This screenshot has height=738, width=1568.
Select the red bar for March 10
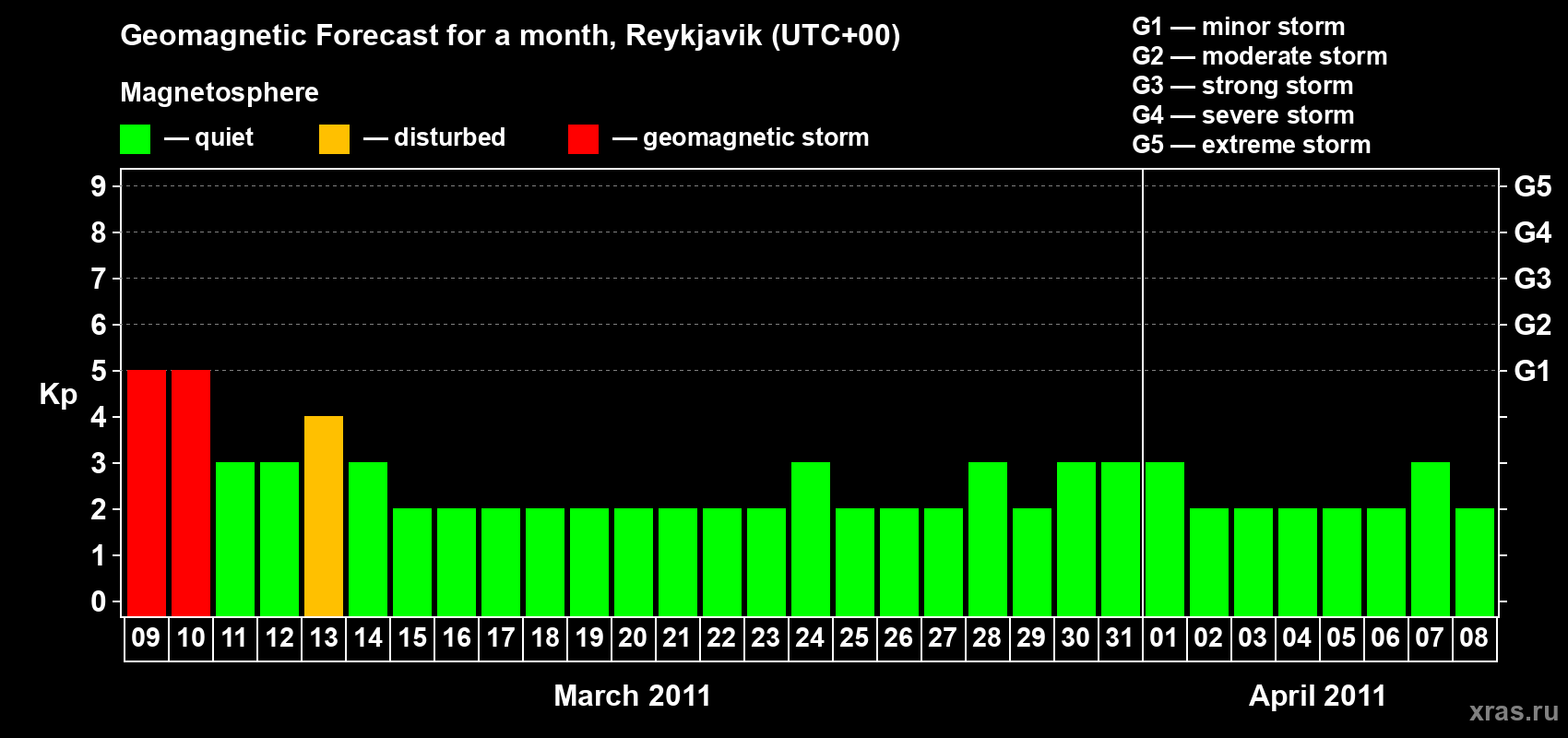191,493
